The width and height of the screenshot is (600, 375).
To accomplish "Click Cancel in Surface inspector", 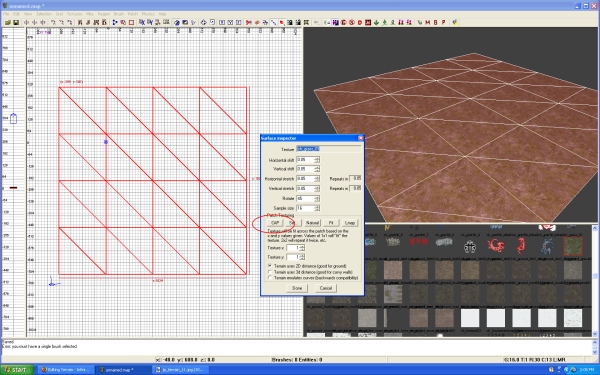I will 326,288.
